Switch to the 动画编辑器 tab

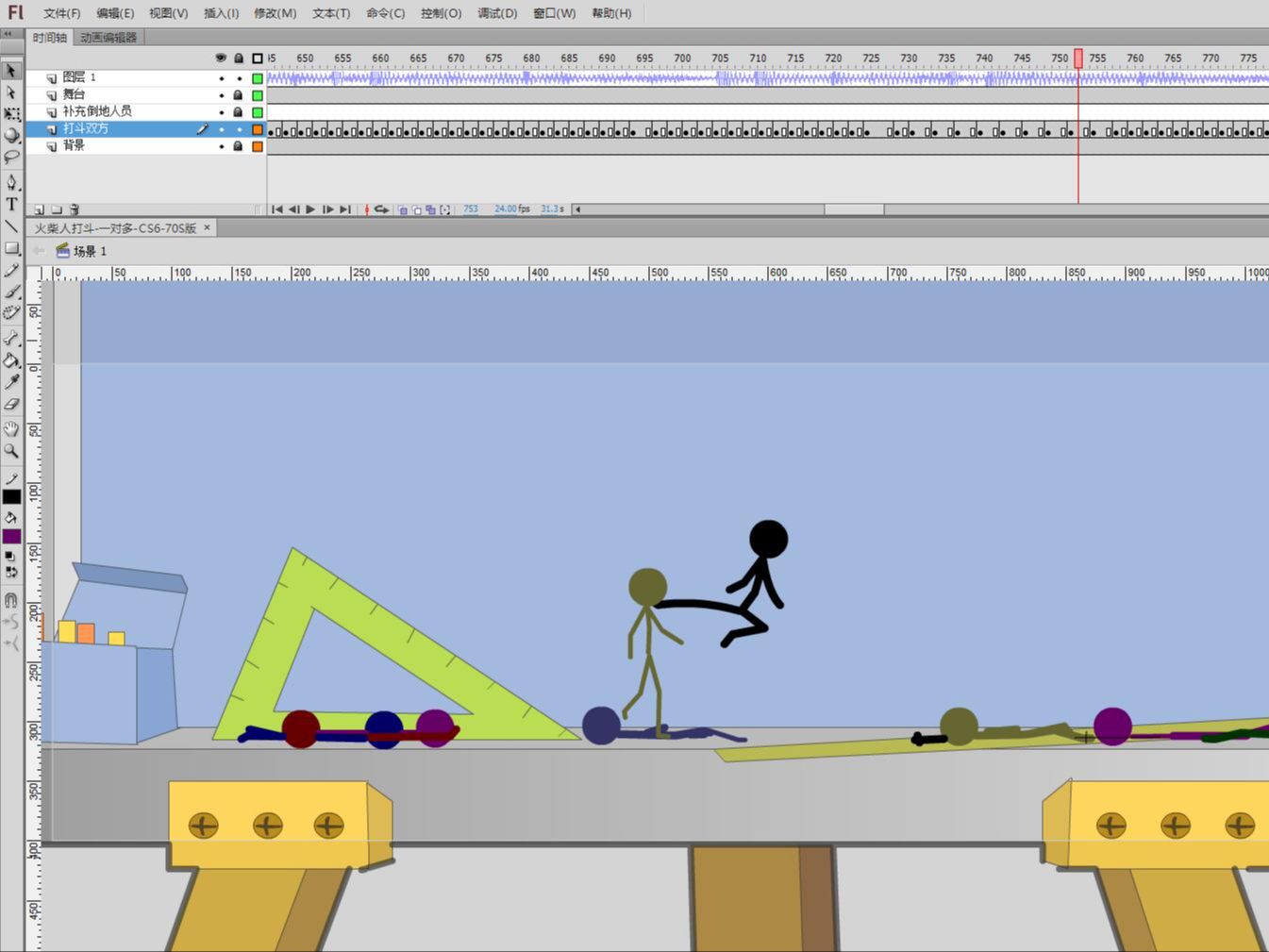[109, 38]
